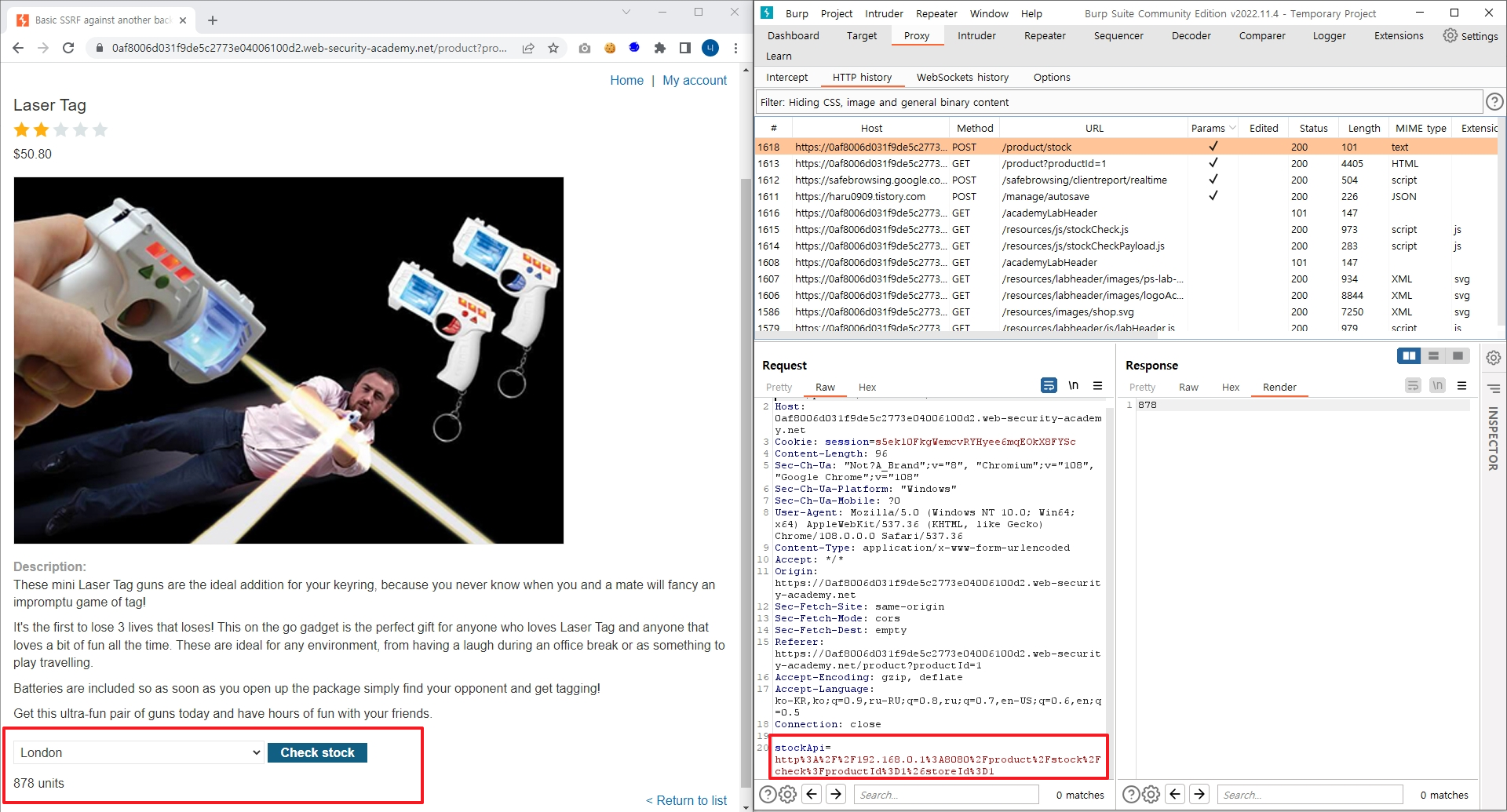
Task: Open filter help question mark icon
Action: 1494,102
